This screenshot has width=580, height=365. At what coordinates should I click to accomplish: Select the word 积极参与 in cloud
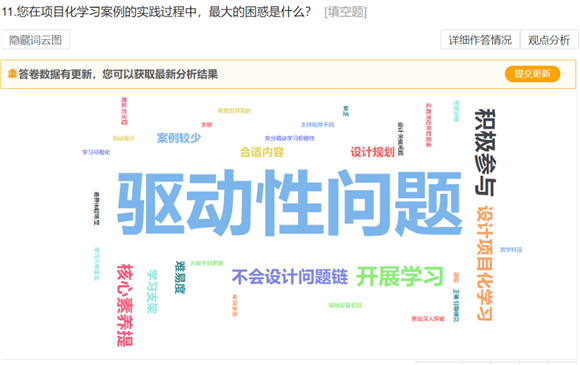[x=485, y=152]
